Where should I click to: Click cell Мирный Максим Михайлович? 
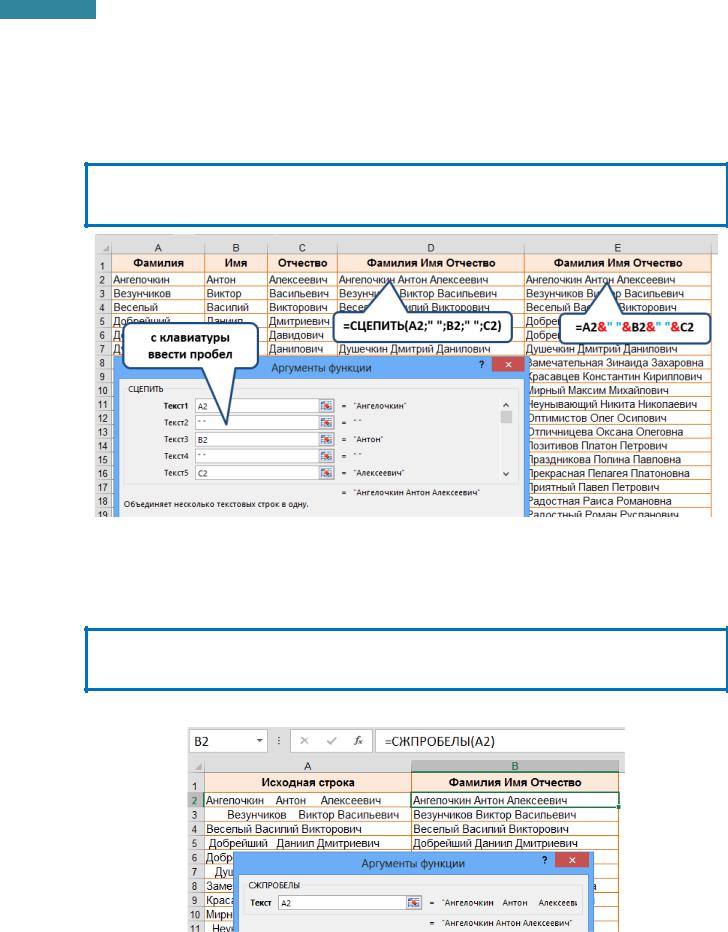tap(618, 391)
